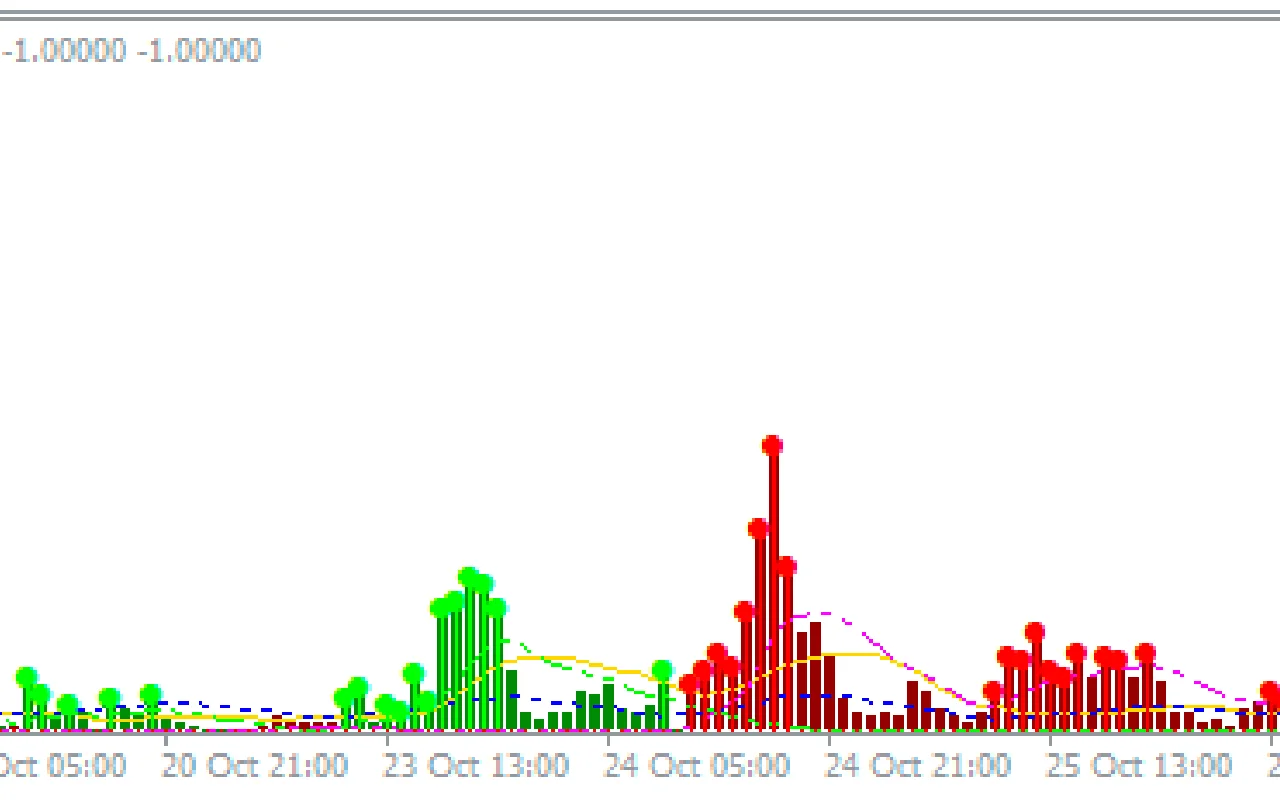1280x800 pixels.
Task: Click the blue dotted line above 24 Oct 05:00
Action: point(610,705)
